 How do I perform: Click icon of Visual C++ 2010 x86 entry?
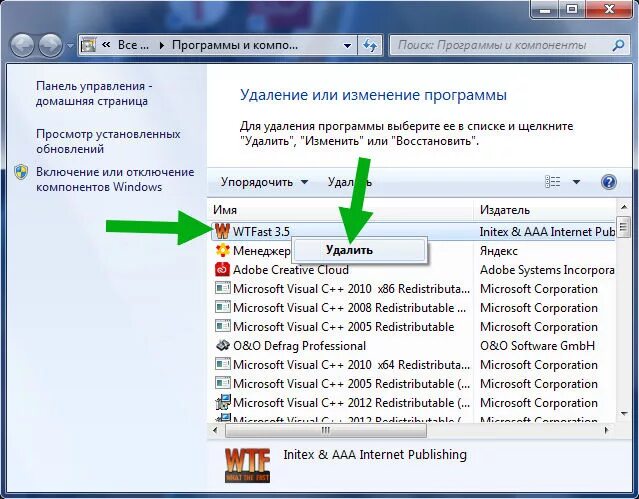click(x=223, y=288)
